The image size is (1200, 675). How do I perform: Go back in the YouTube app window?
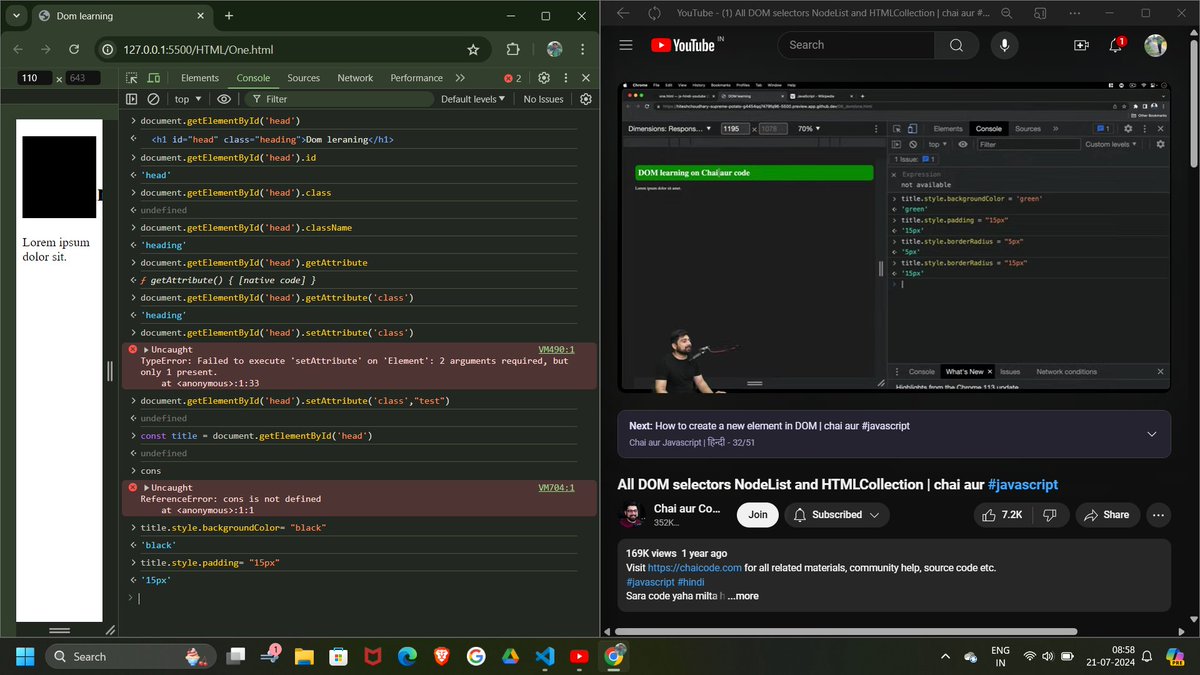pyautogui.click(x=623, y=13)
